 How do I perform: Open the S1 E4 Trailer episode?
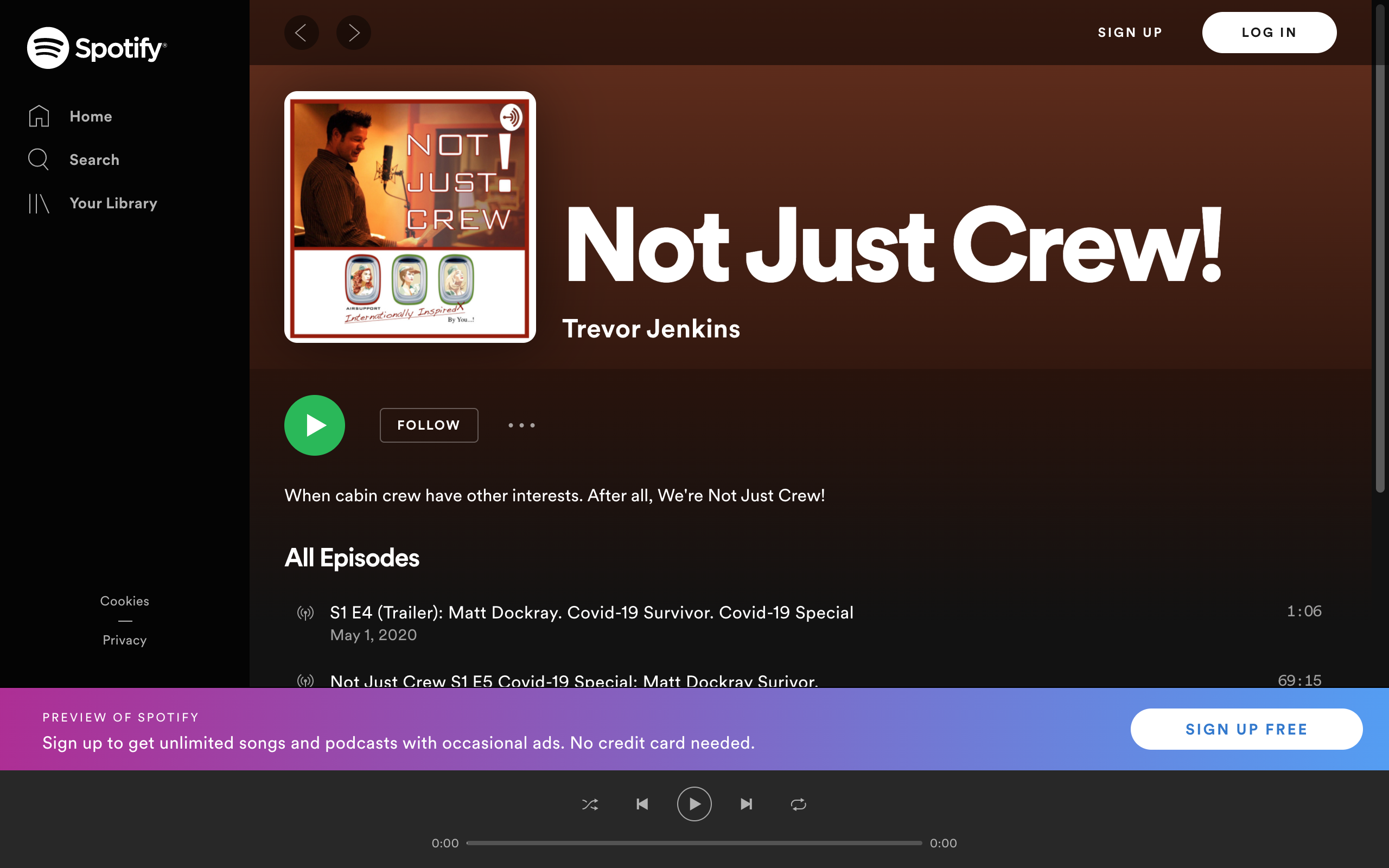pos(591,612)
